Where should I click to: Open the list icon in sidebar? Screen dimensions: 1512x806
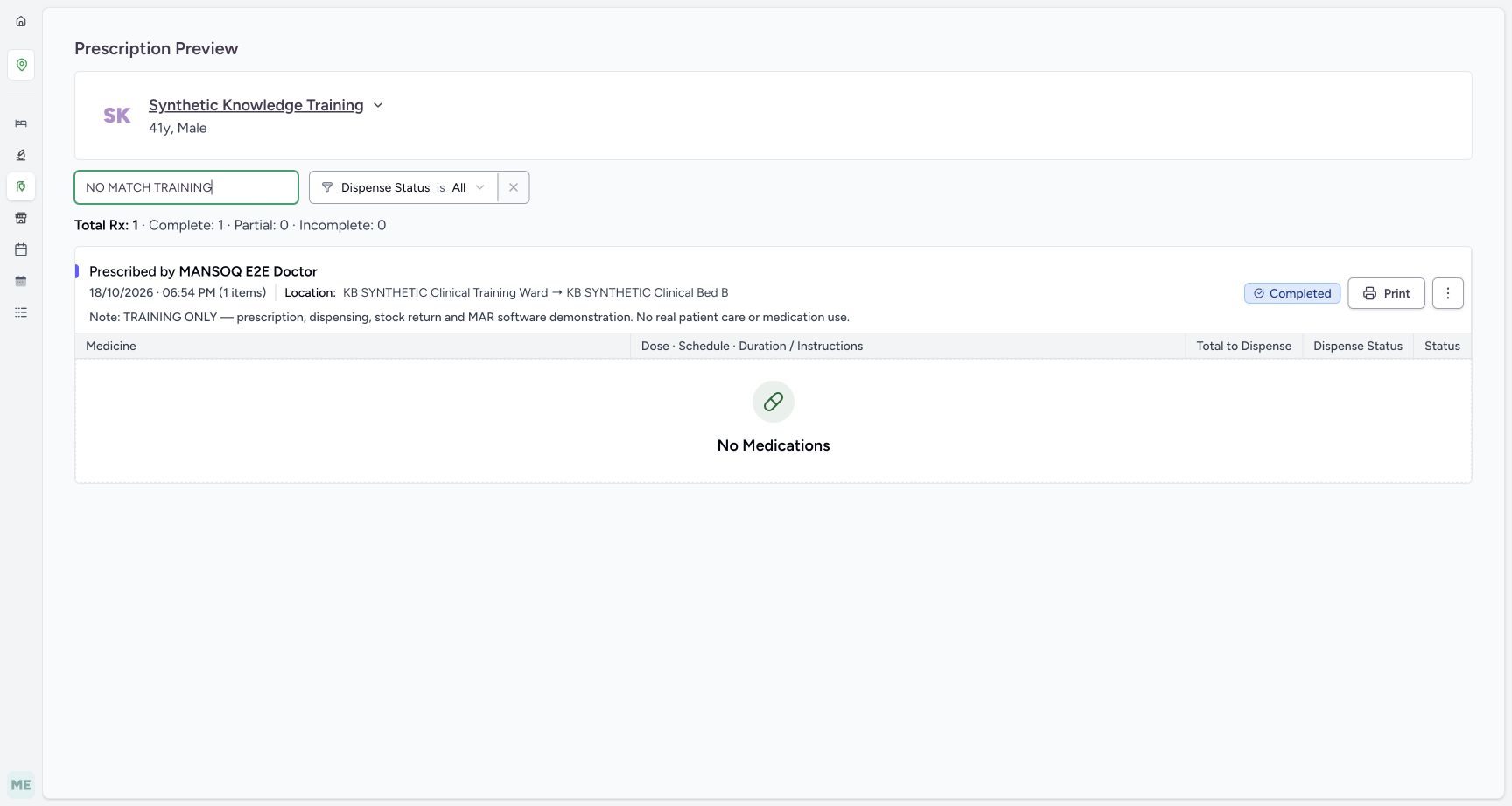coord(21,312)
